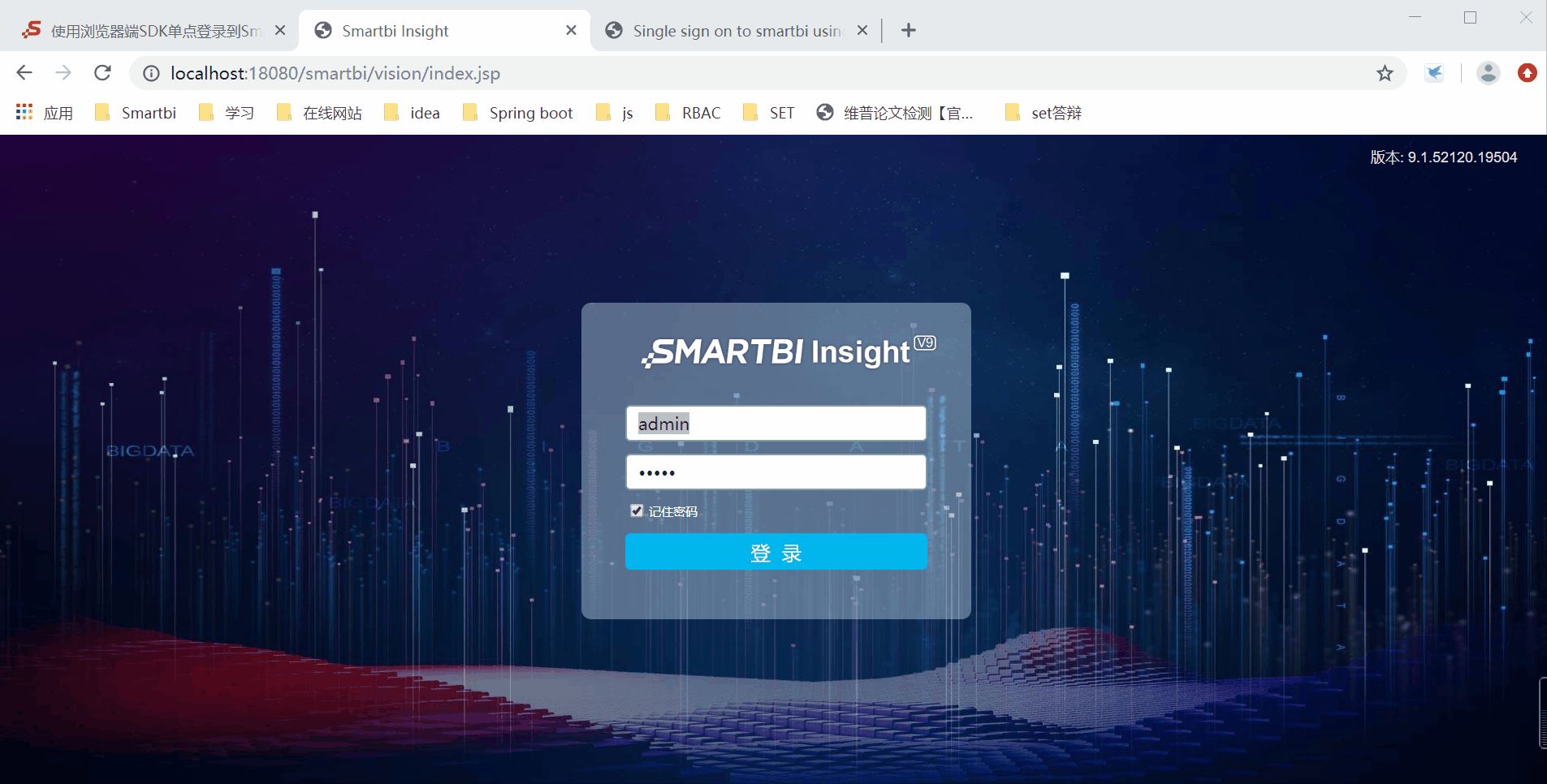View site information icon in address bar
This screenshot has width=1547, height=784.
coord(151,74)
